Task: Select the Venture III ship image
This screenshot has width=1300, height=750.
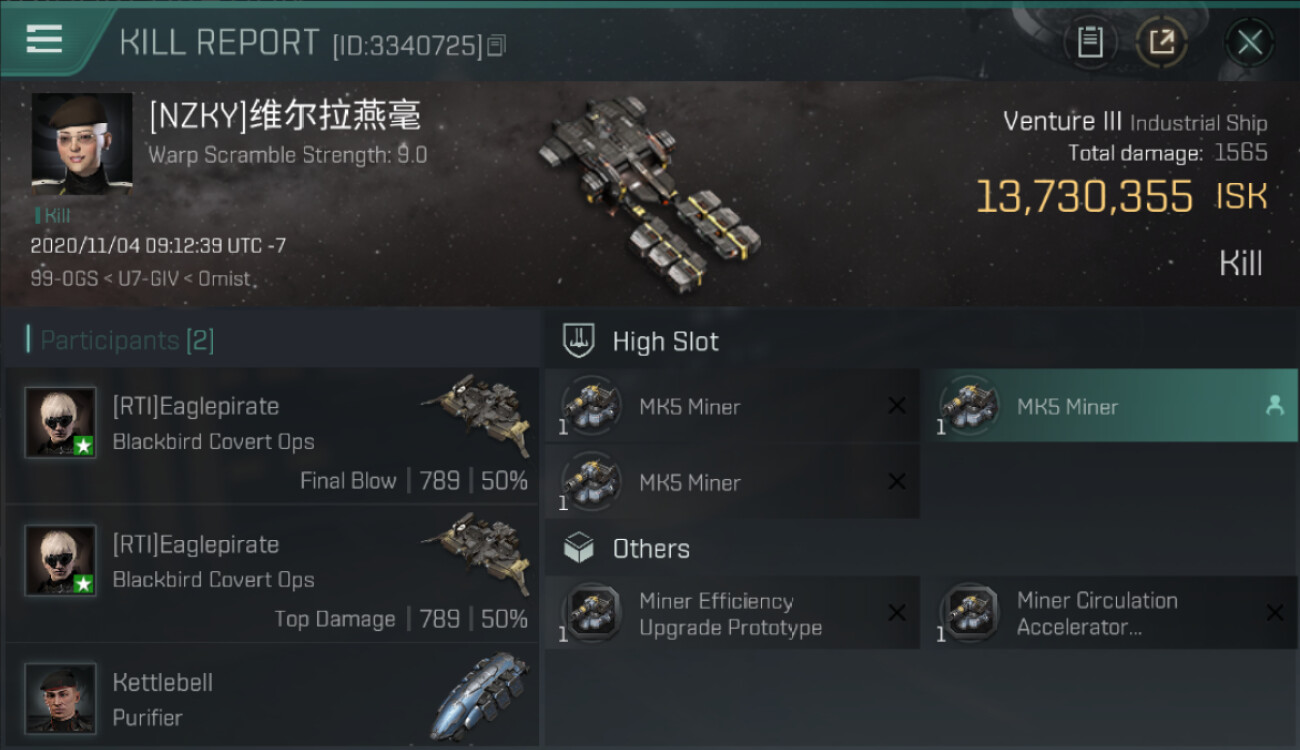Action: point(650,187)
